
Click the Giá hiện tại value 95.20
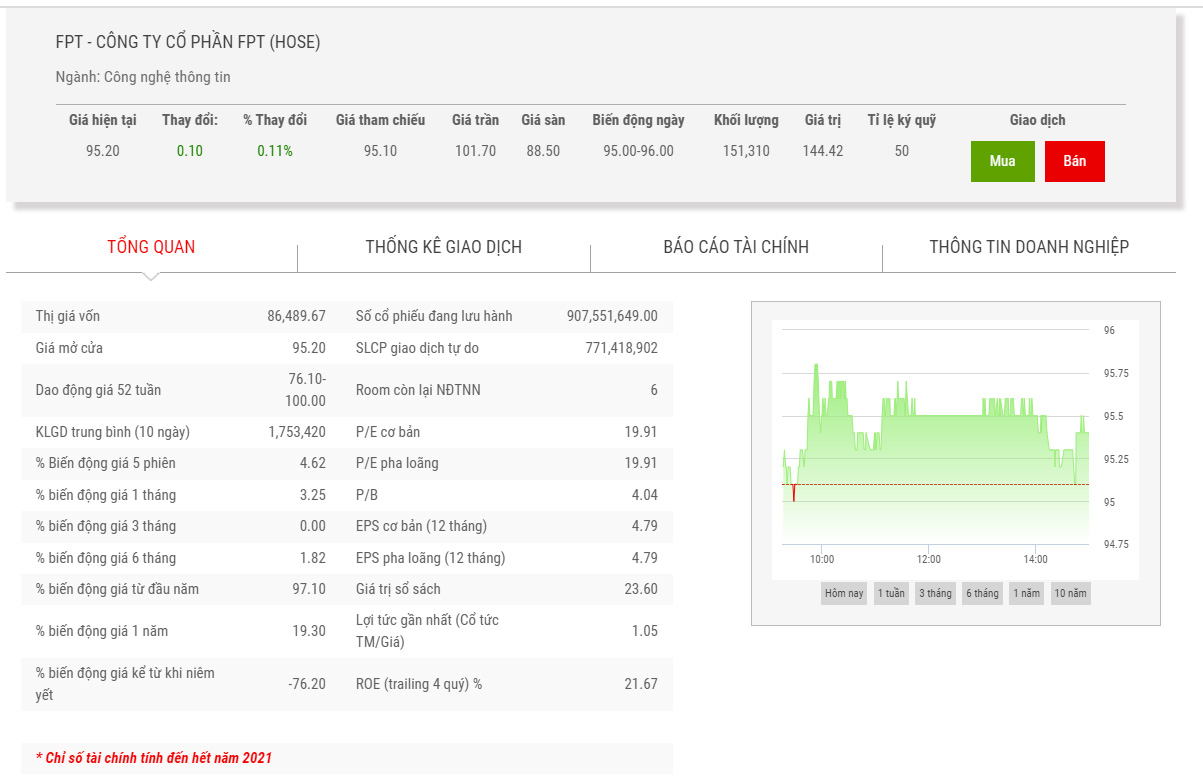pos(103,151)
